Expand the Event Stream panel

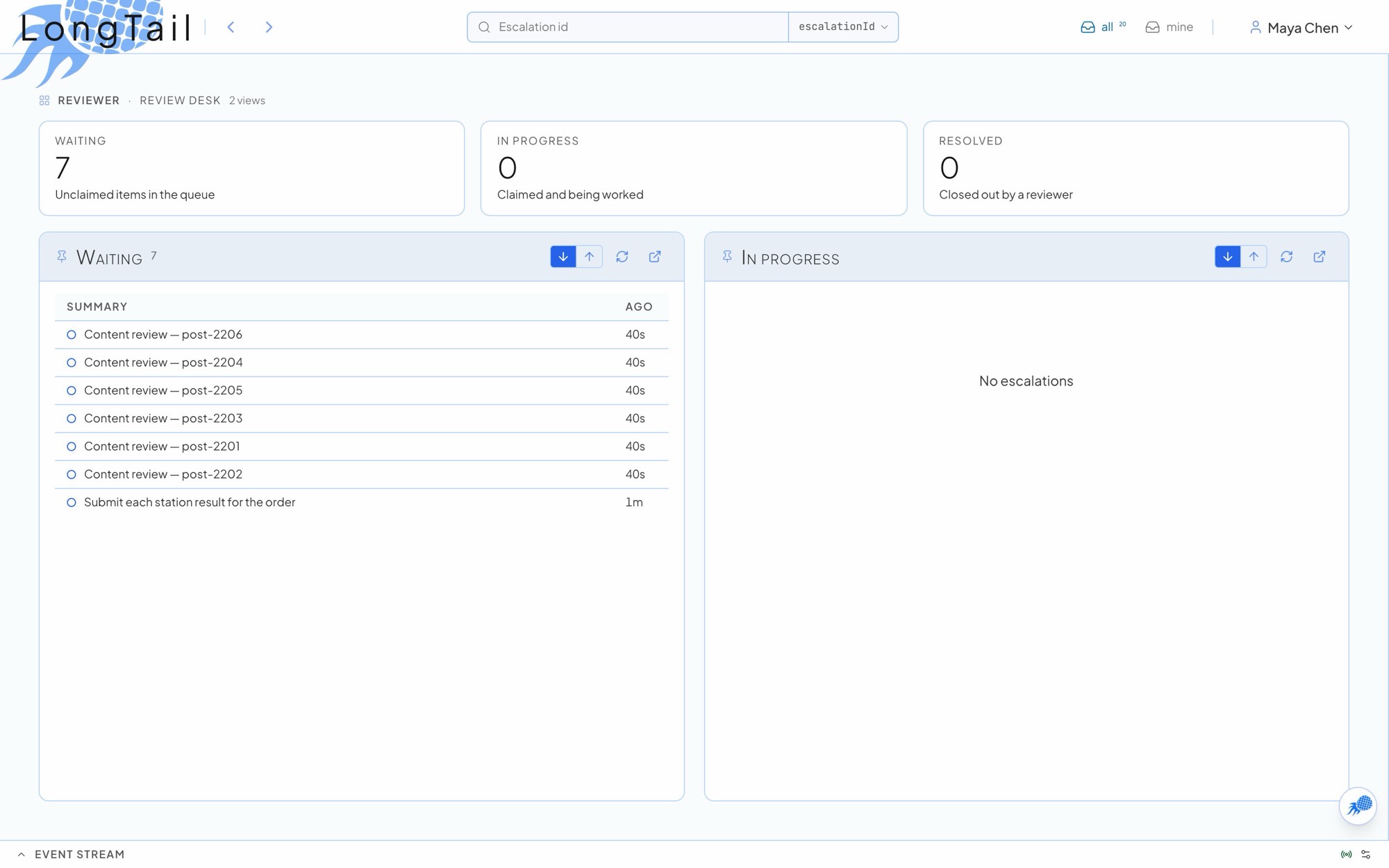[x=71, y=855]
